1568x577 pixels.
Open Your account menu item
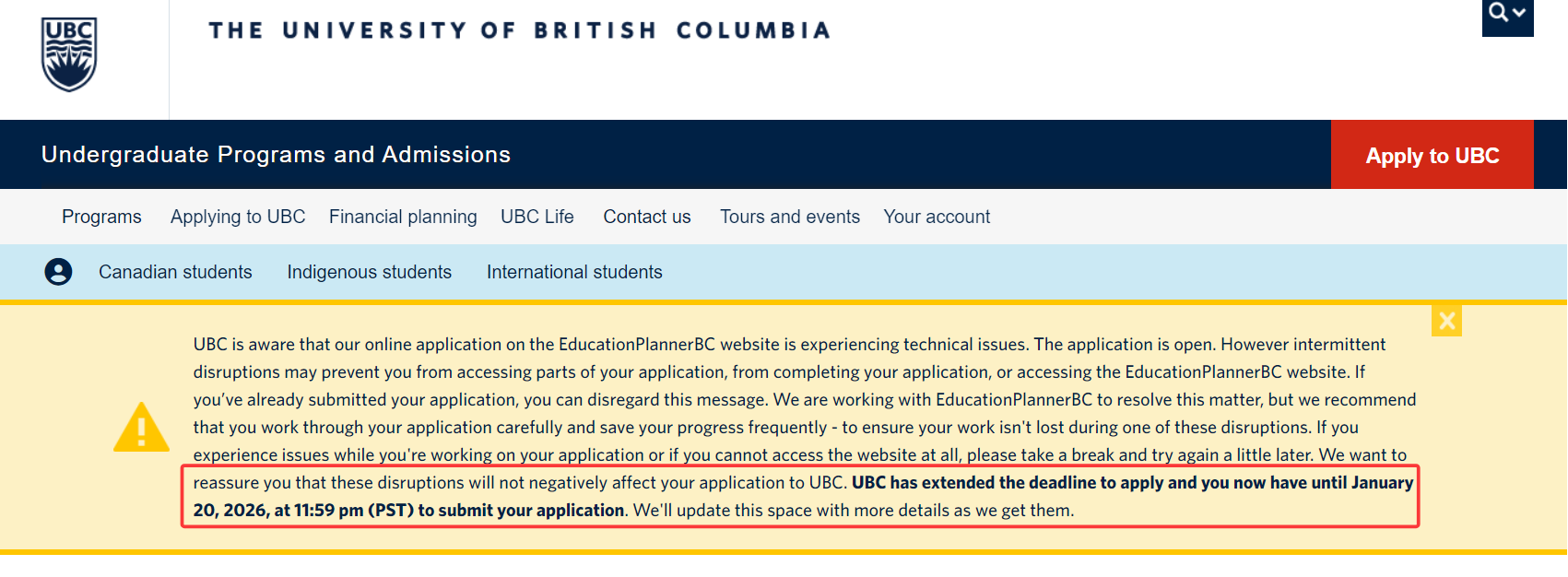click(x=937, y=217)
